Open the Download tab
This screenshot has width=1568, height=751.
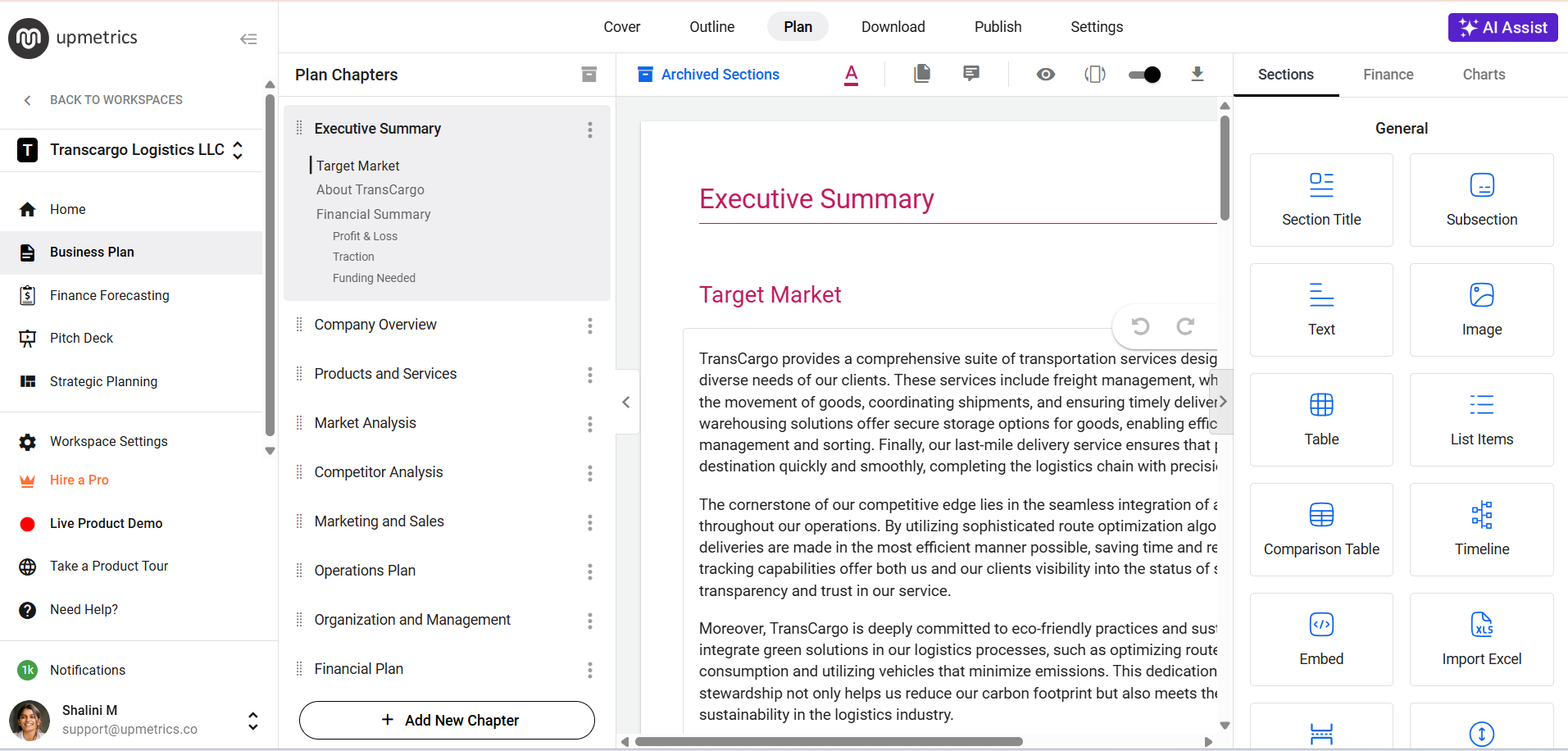pos(893,27)
